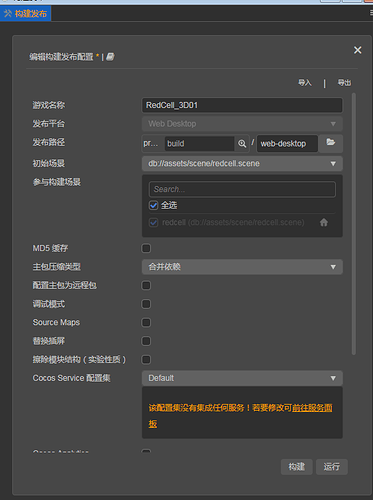Click the magnifier icon beside the build path
This screenshot has width=373, height=500.
242,144
